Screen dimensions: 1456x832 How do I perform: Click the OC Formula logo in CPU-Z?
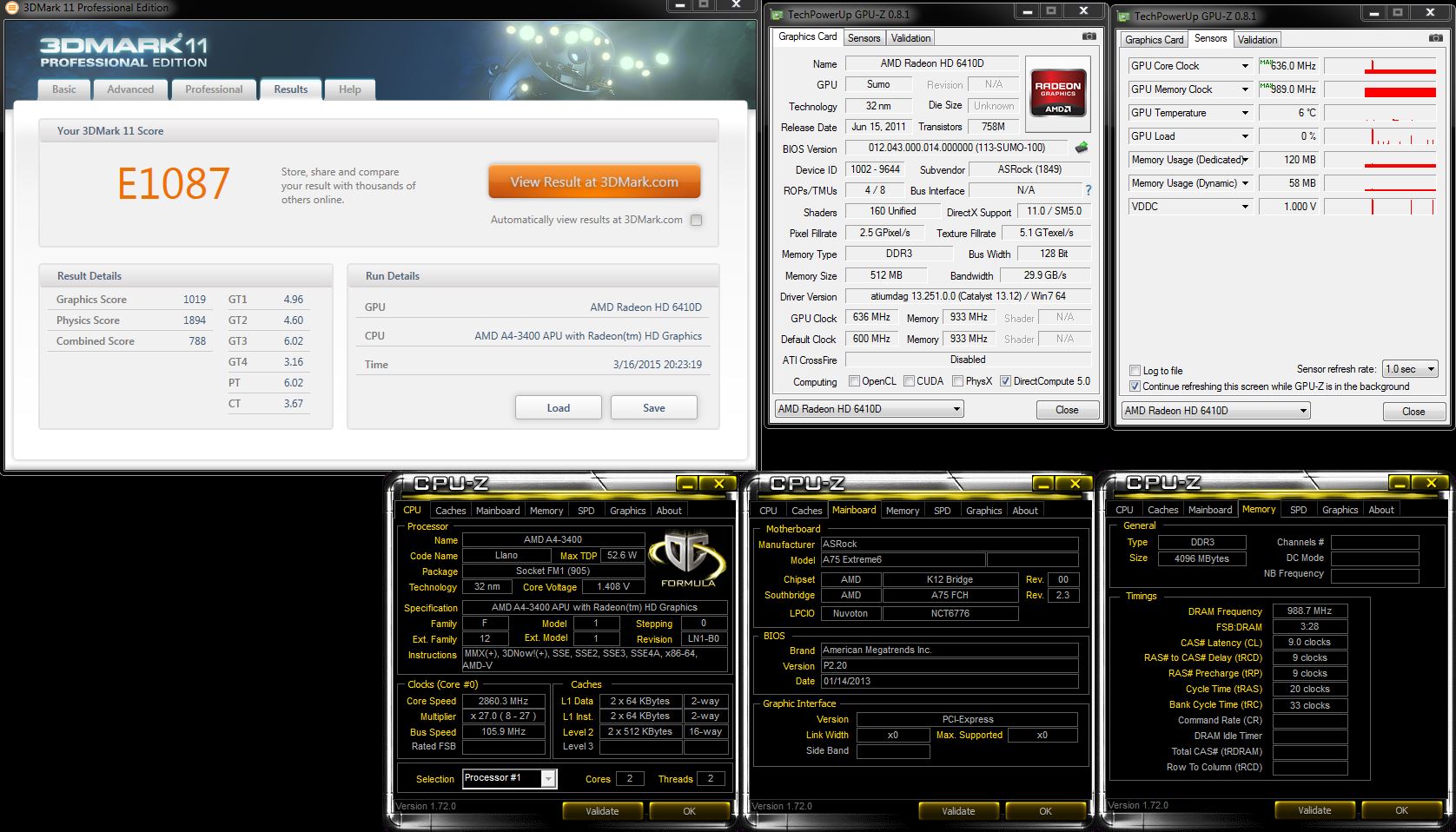[688, 560]
